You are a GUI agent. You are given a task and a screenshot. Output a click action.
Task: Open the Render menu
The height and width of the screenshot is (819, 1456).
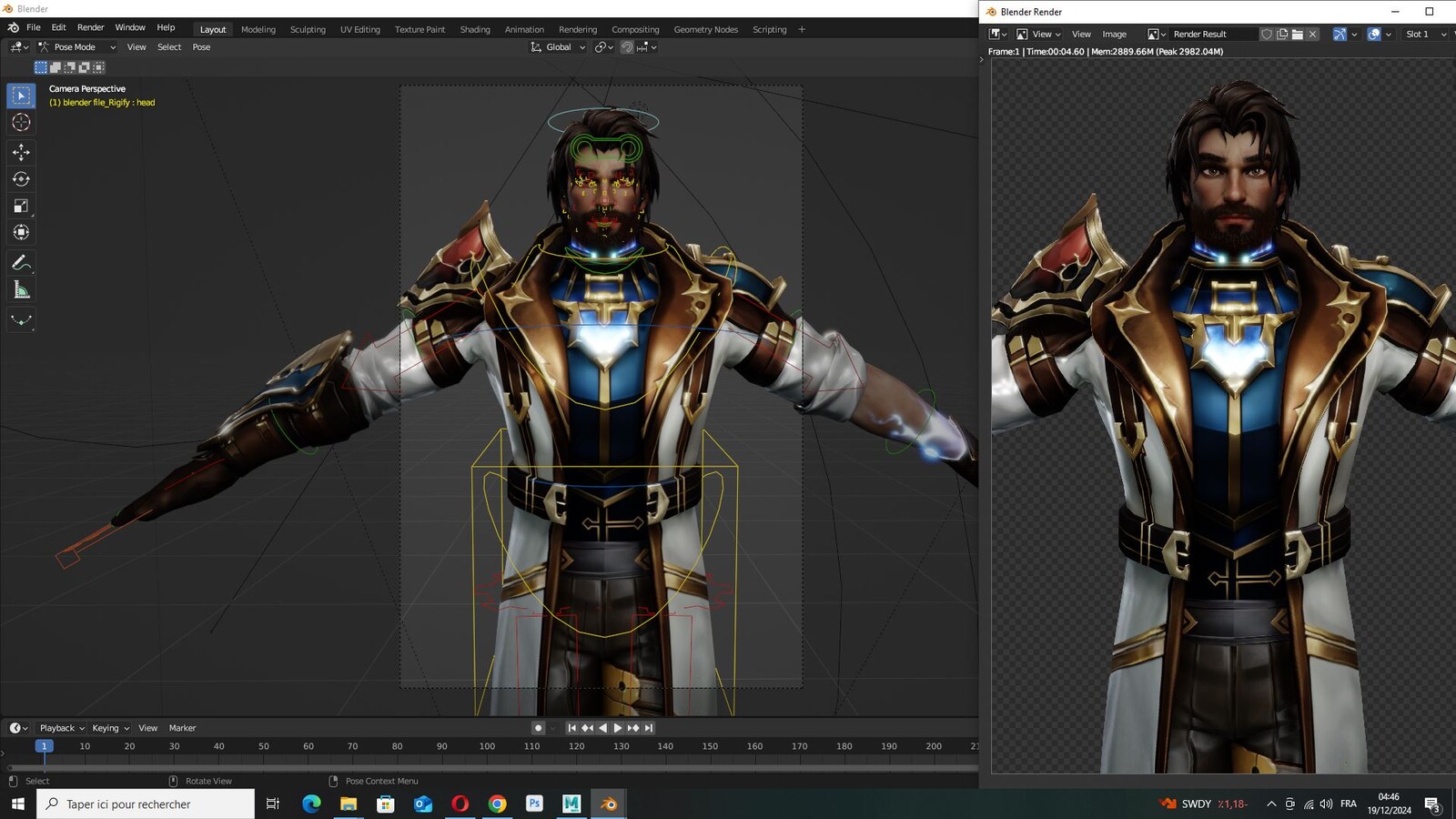(90, 28)
